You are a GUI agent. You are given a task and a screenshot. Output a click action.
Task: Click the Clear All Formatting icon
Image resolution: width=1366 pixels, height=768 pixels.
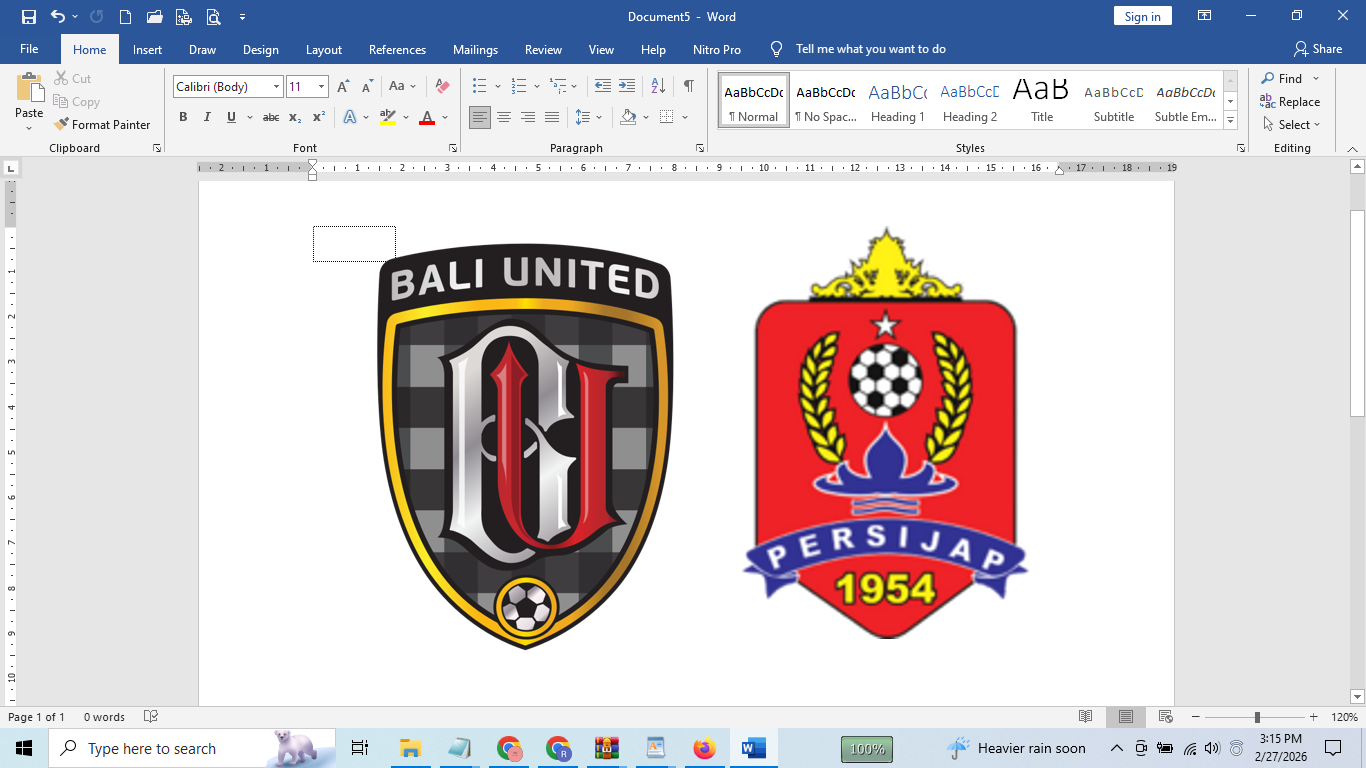click(x=442, y=87)
